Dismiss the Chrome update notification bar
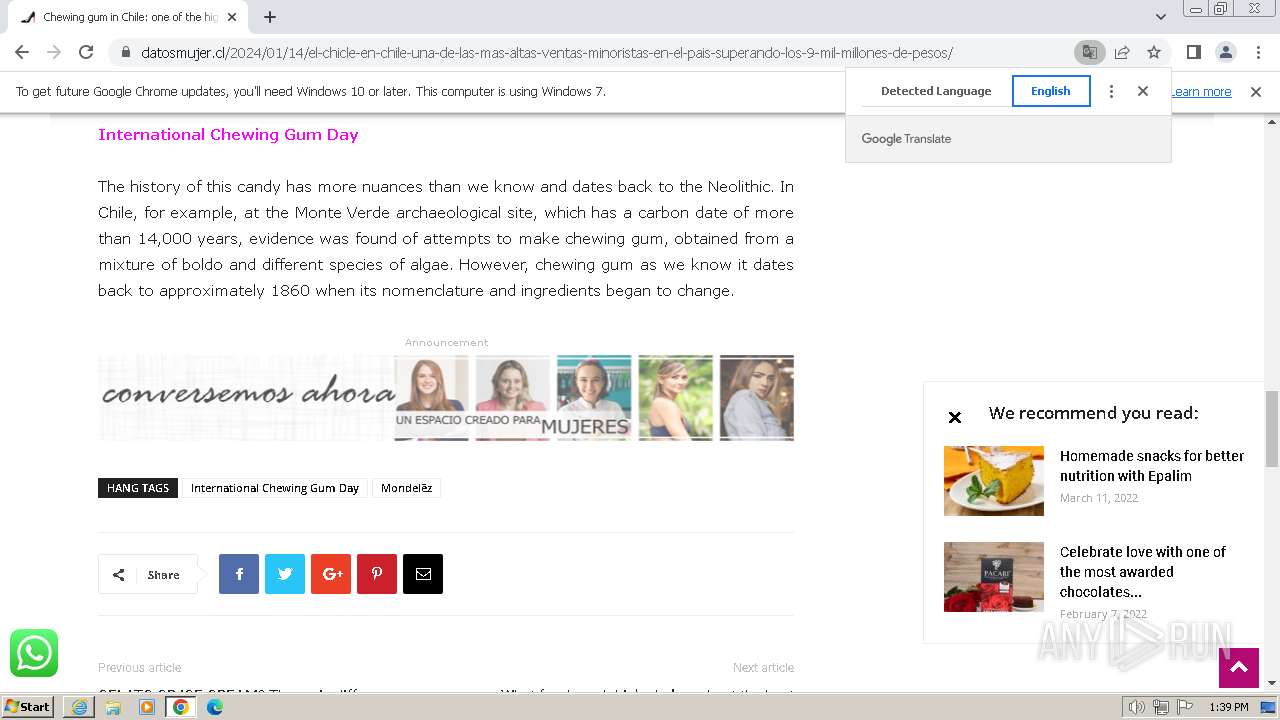1280x720 pixels. (x=1256, y=92)
